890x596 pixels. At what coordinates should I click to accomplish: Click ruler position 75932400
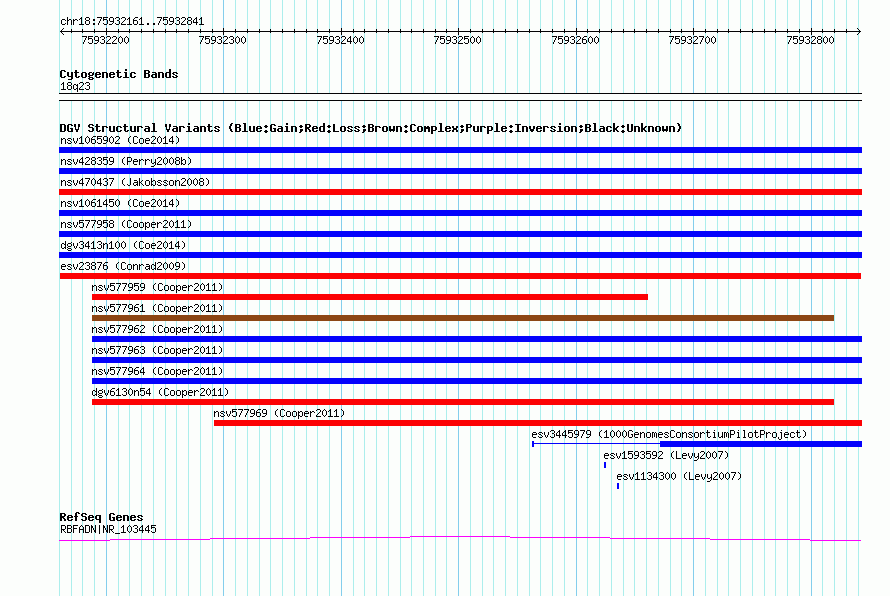[x=341, y=40]
